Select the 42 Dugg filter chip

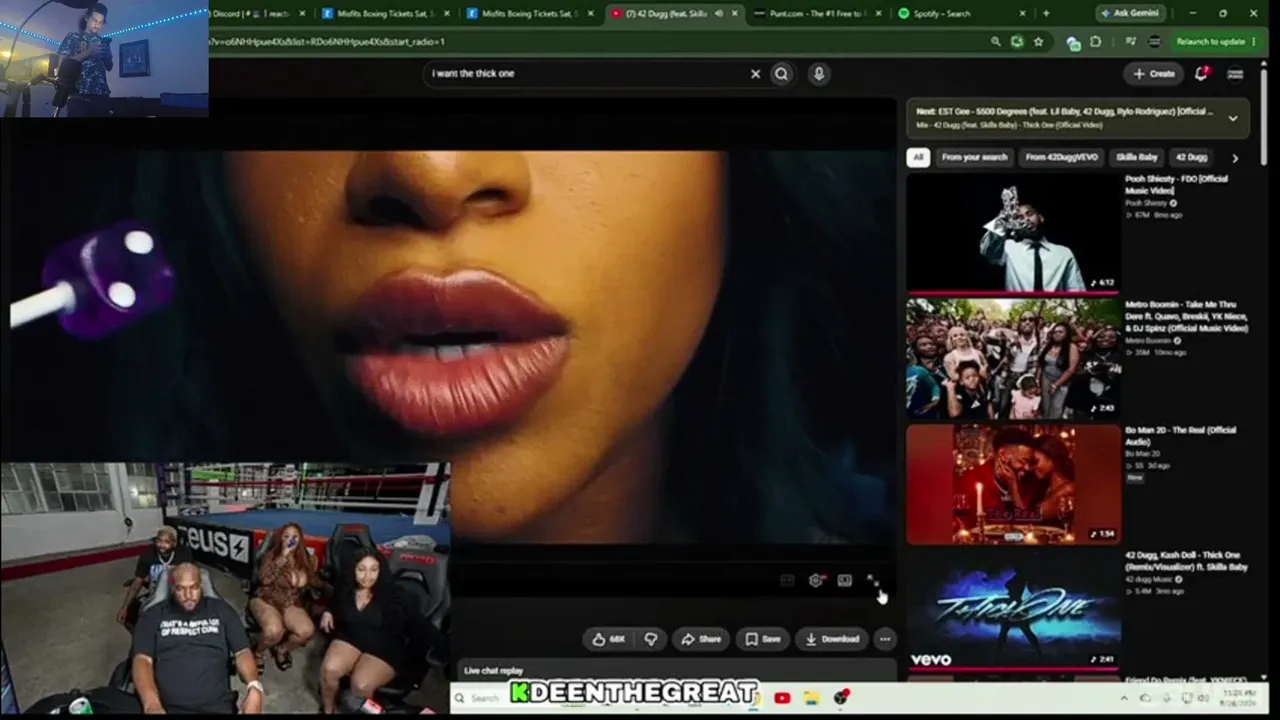pyautogui.click(x=1191, y=157)
